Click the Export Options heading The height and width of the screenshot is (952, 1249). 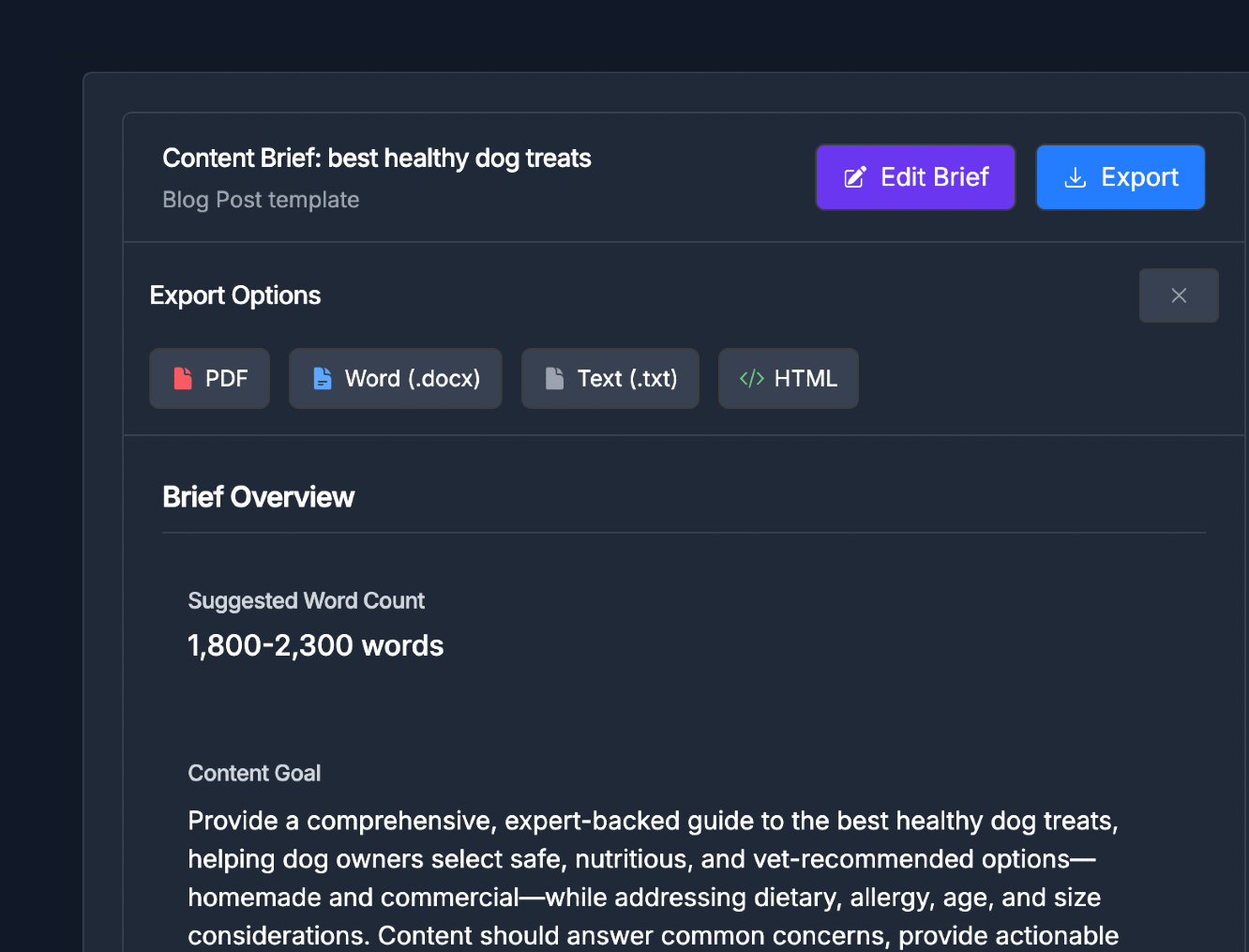pos(235,295)
